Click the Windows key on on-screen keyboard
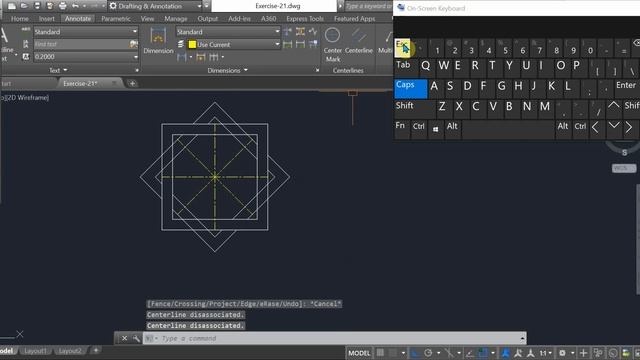640x360 pixels. click(x=436, y=129)
